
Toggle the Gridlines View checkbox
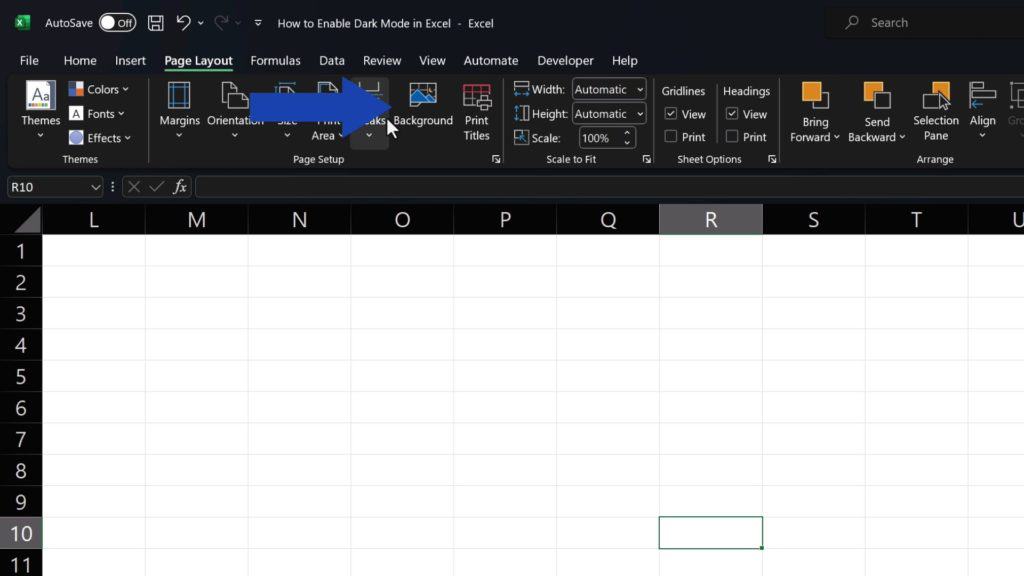(x=671, y=114)
